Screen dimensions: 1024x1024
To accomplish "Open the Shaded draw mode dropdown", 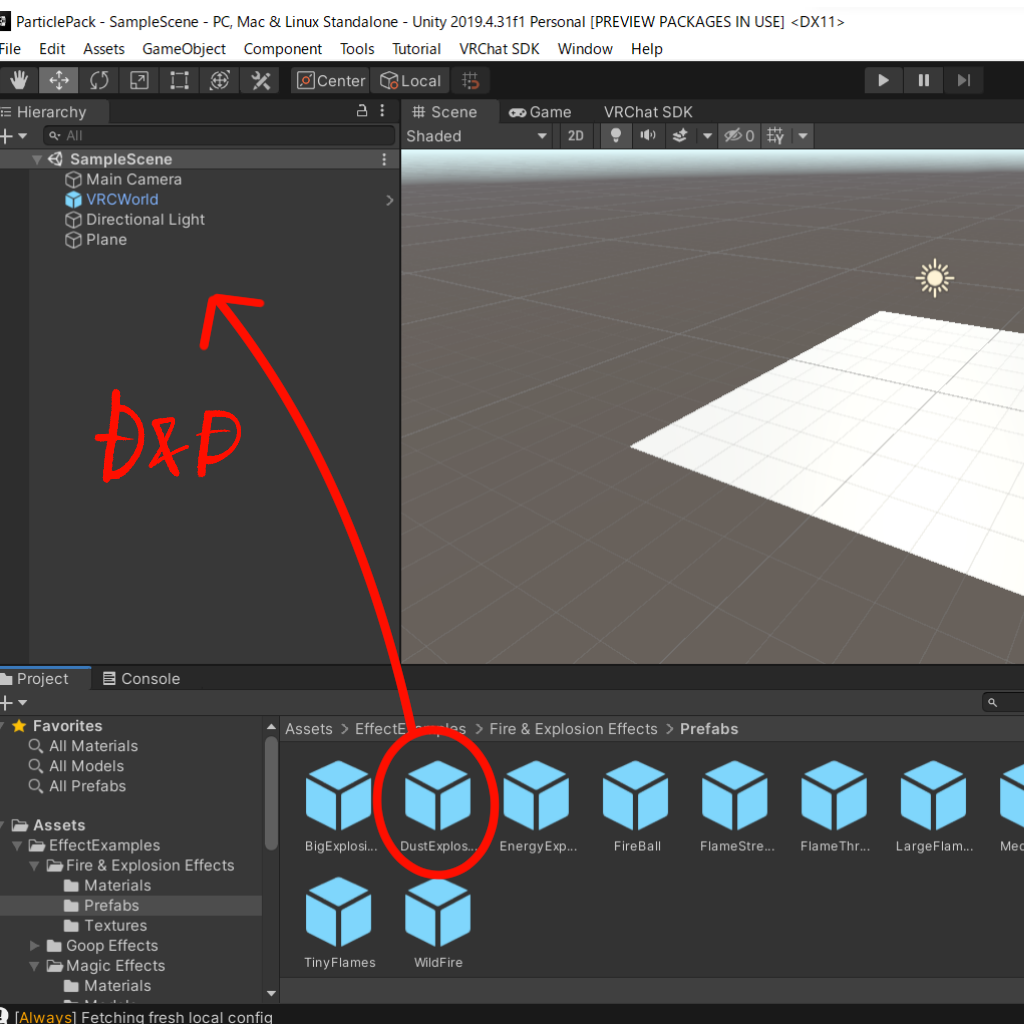I will pos(477,136).
